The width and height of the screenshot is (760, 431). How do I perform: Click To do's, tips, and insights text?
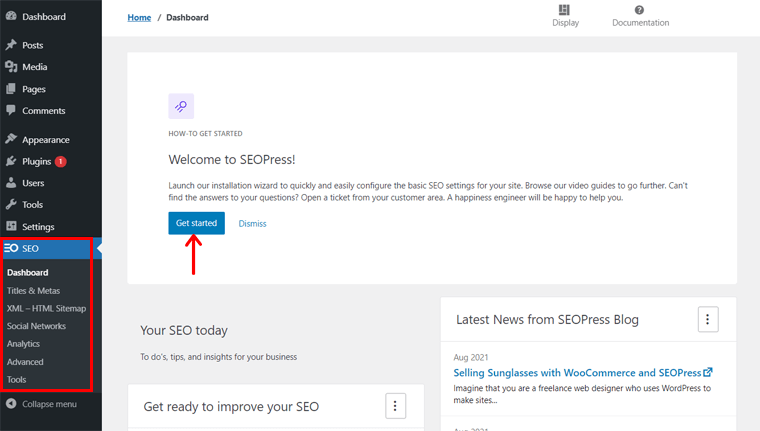[219, 357]
